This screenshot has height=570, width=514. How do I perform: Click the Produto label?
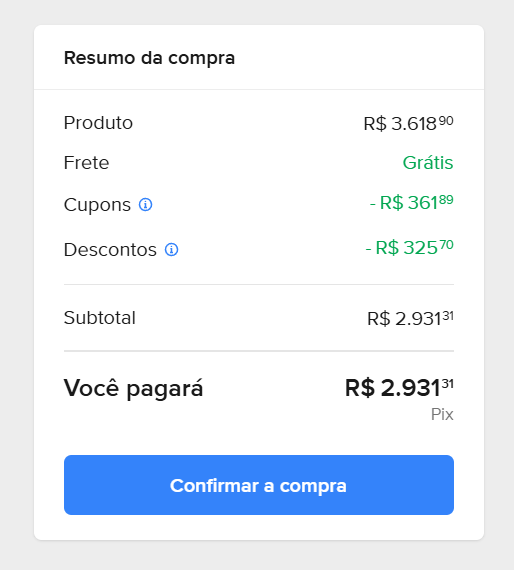[x=98, y=123]
